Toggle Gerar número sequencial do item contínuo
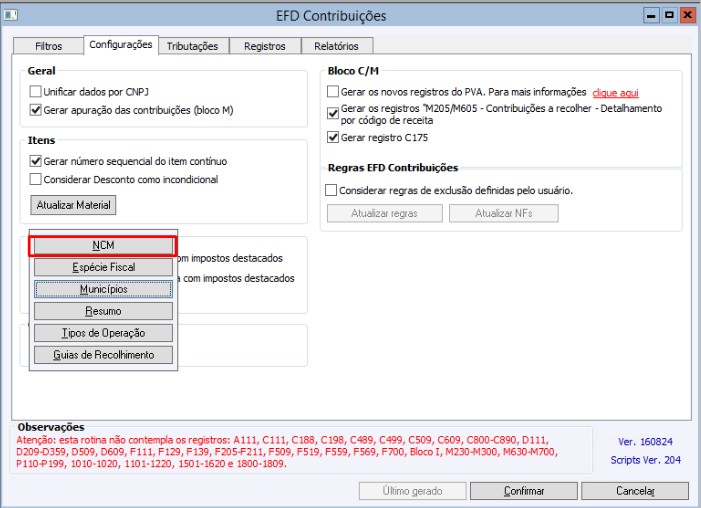This screenshot has width=701, height=508. click(35, 161)
